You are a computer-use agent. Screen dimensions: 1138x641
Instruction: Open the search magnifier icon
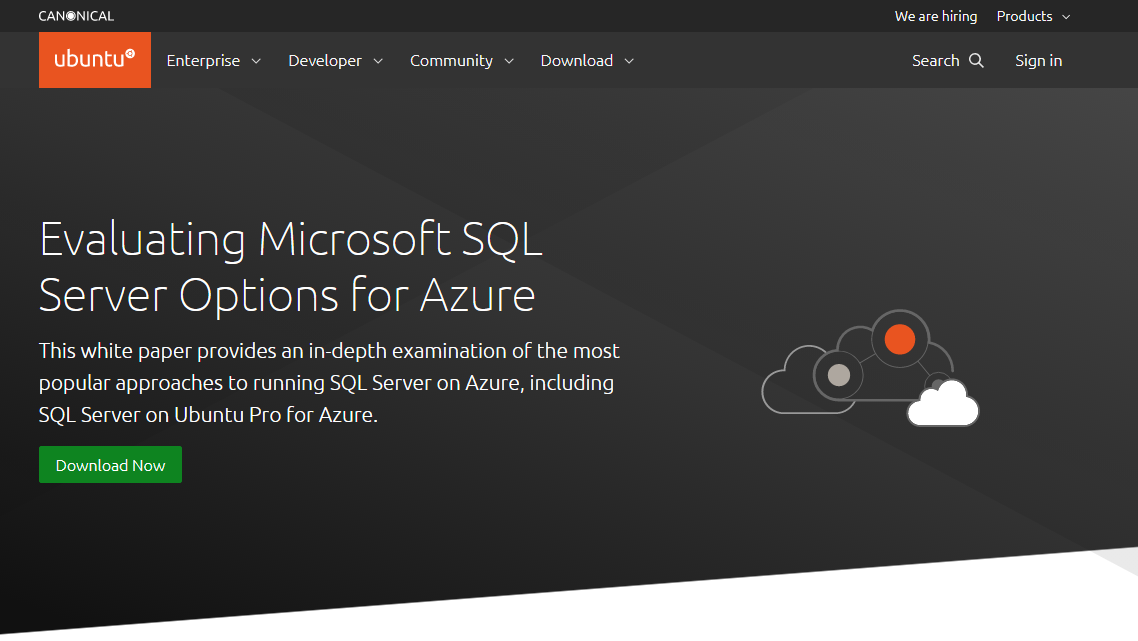click(x=976, y=61)
